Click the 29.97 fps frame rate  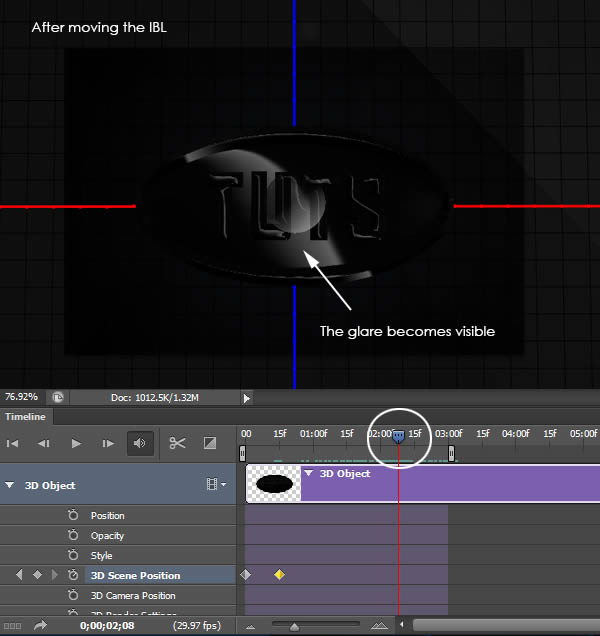click(x=197, y=625)
